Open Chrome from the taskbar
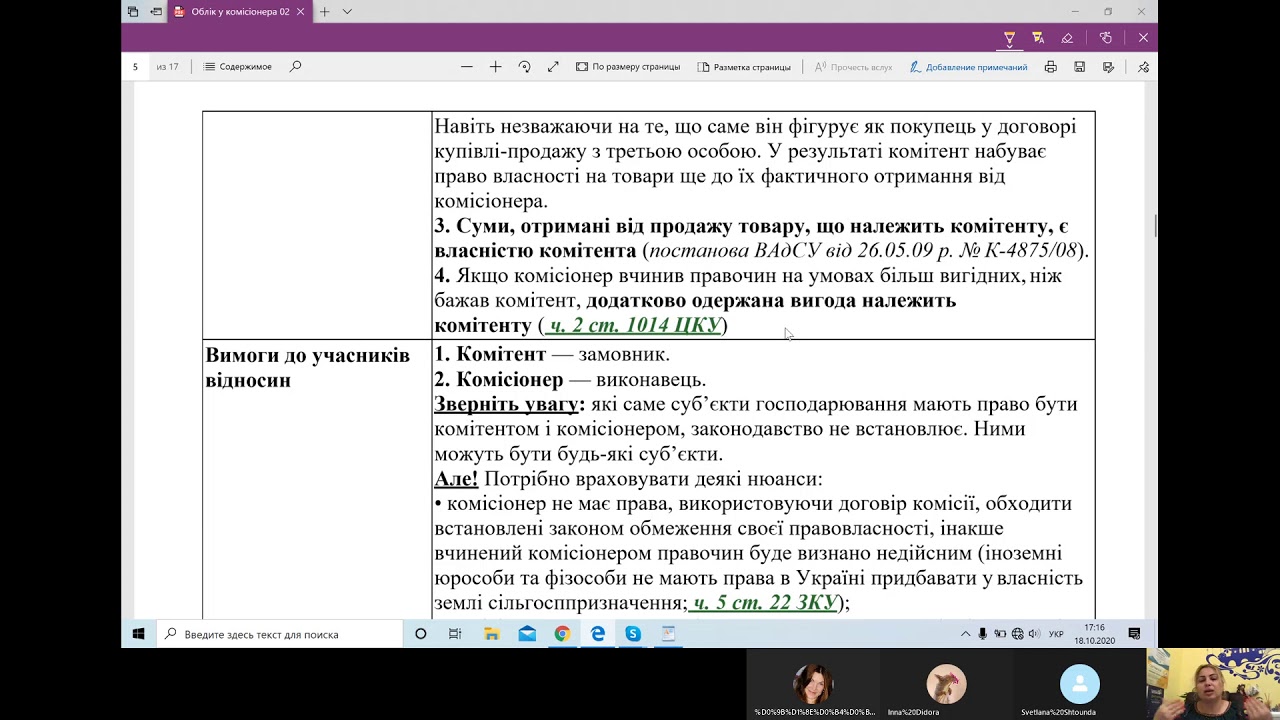This screenshot has height=720, width=1280. (562, 634)
